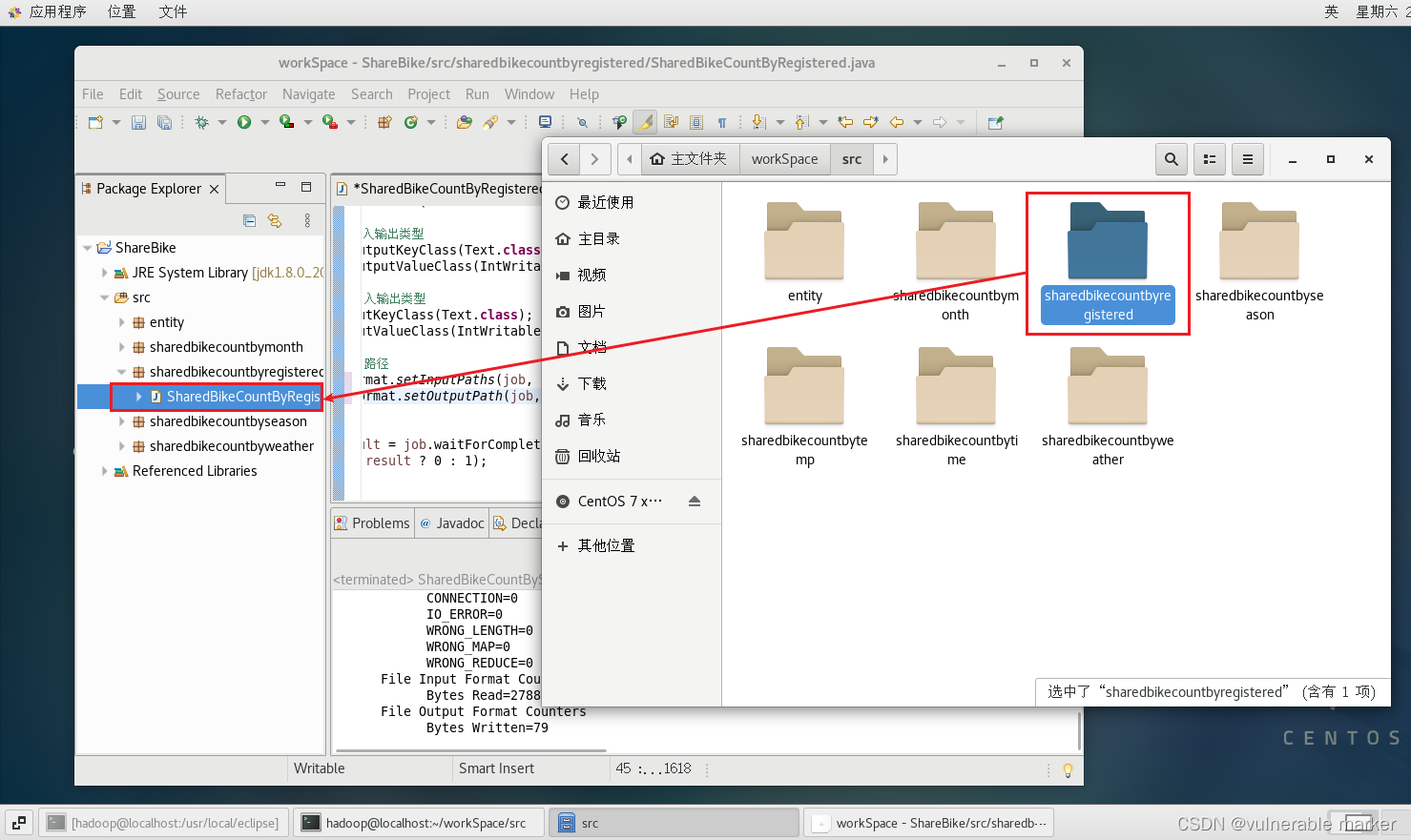Click show-desktop icon at taskbar left corner
Image resolution: width=1411 pixels, height=840 pixels.
click(x=19, y=823)
